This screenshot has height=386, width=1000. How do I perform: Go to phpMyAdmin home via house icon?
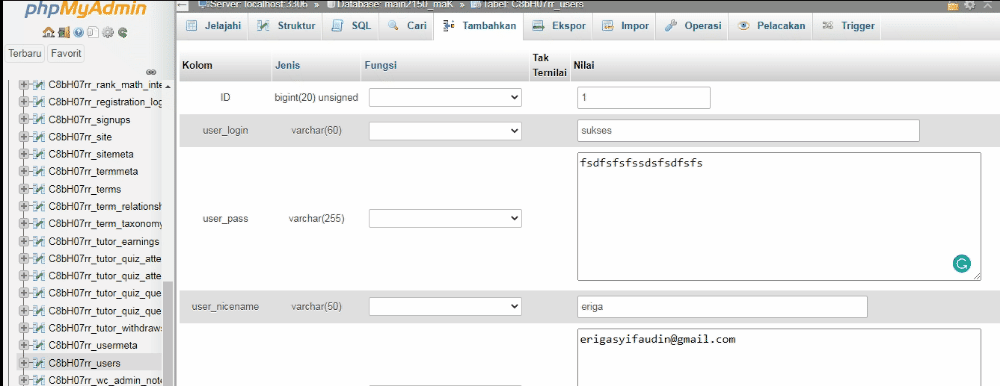48,32
